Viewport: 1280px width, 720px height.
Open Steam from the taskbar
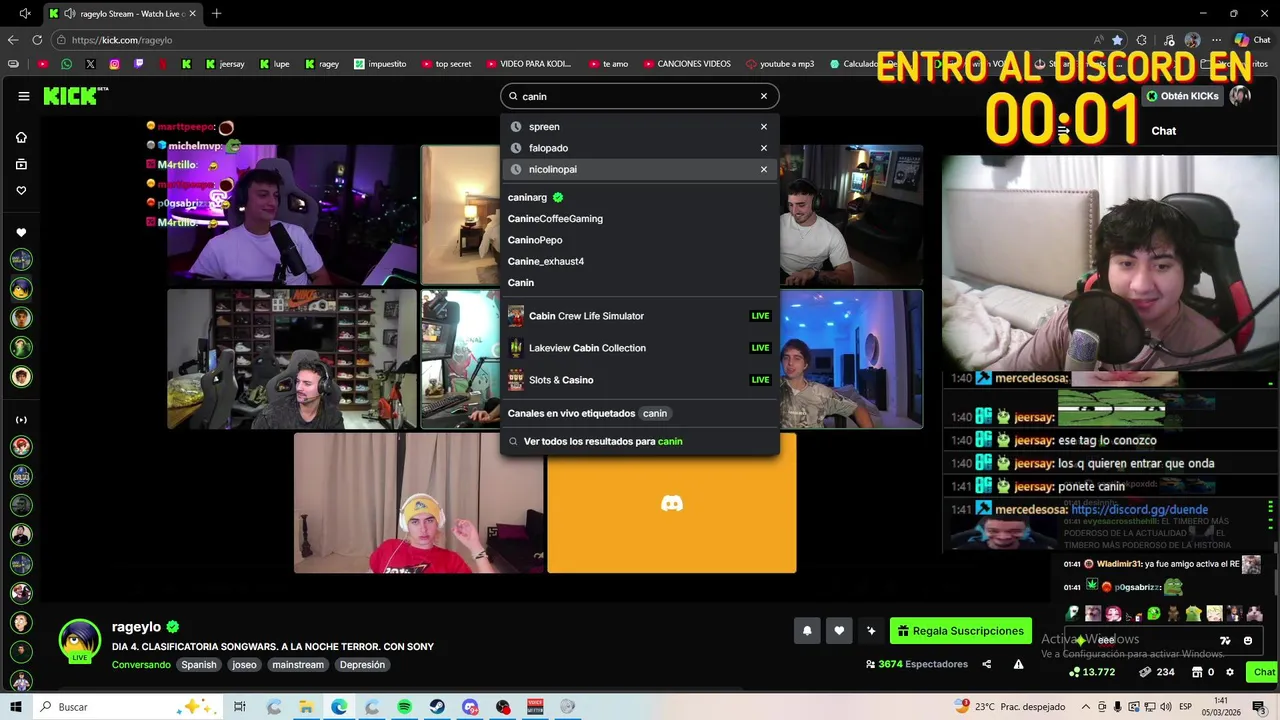point(437,707)
